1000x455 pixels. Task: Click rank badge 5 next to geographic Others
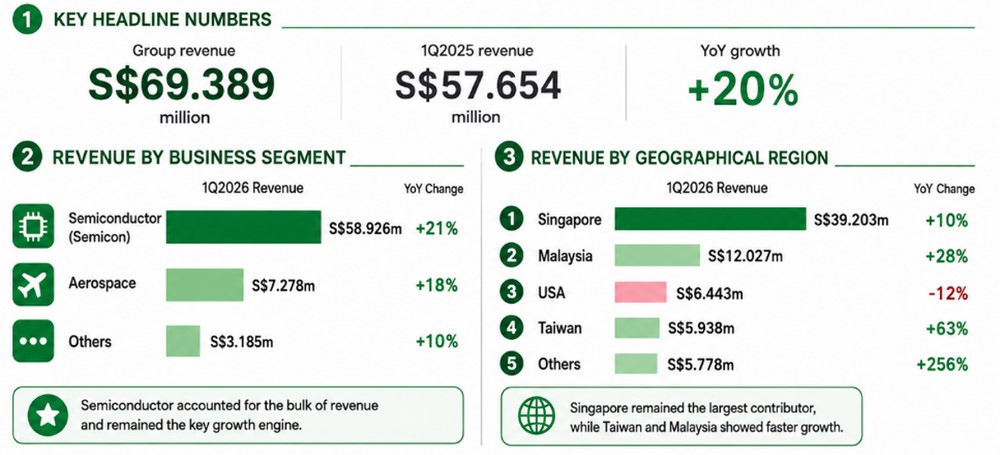tap(511, 364)
